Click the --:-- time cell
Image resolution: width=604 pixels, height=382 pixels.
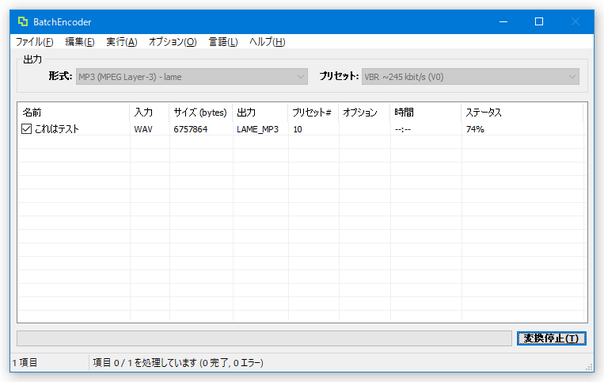click(x=403, y=129)
